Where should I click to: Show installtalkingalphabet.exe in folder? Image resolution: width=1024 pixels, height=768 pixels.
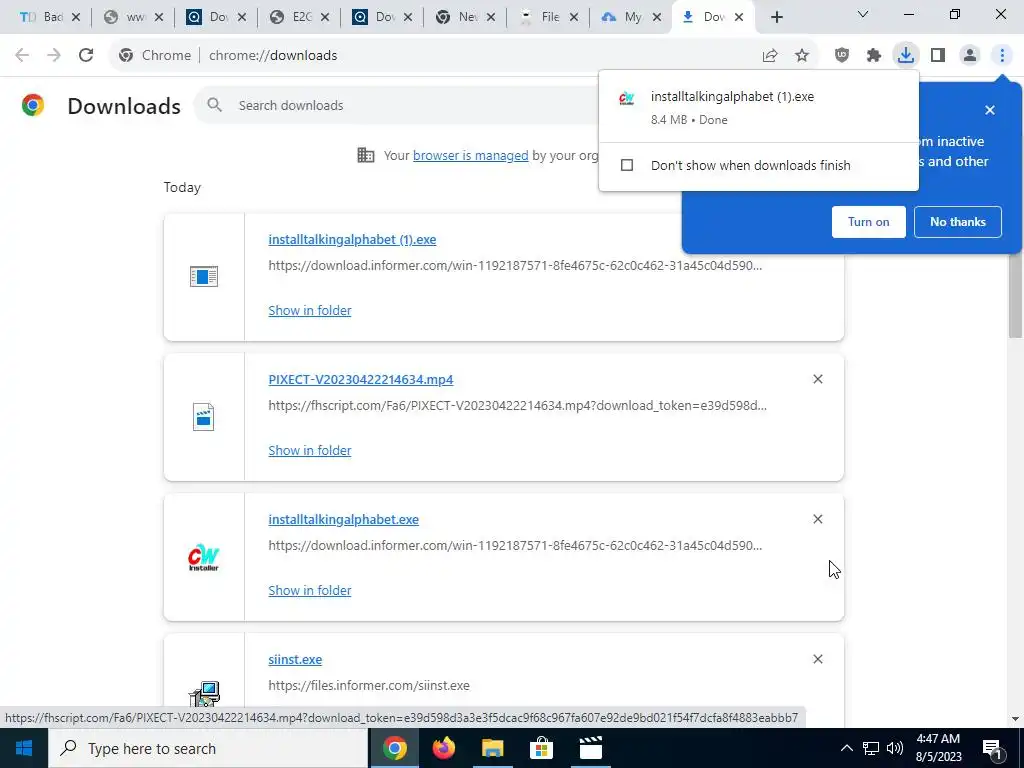[310, 590]
